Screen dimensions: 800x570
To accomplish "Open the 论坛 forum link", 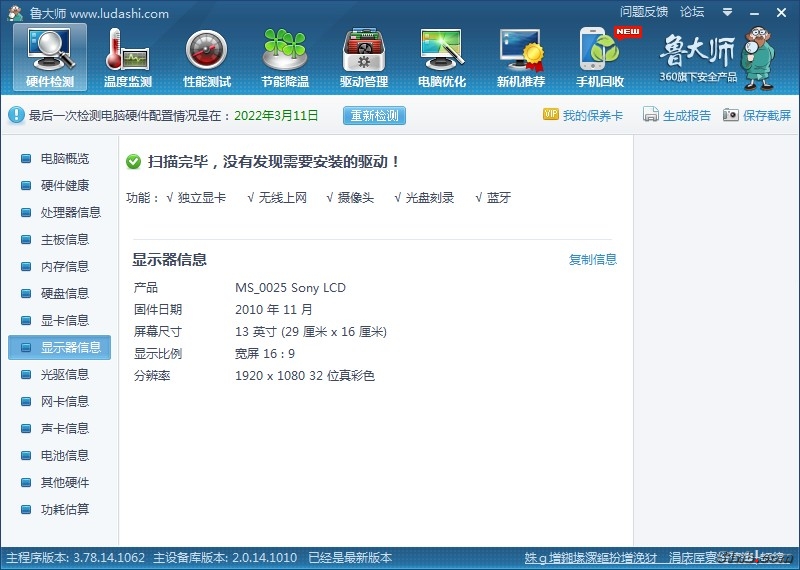I will point(692,12).
